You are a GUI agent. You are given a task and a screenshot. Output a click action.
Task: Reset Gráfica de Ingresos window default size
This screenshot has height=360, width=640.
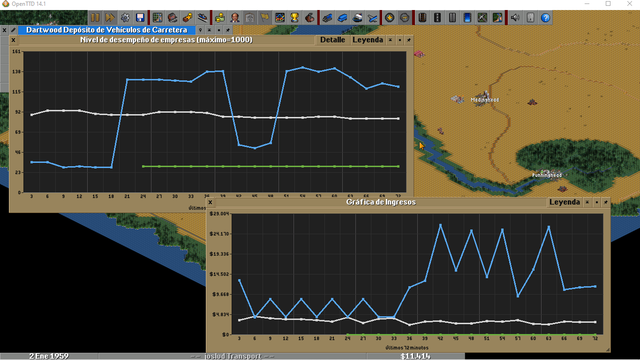click(597, 202)
